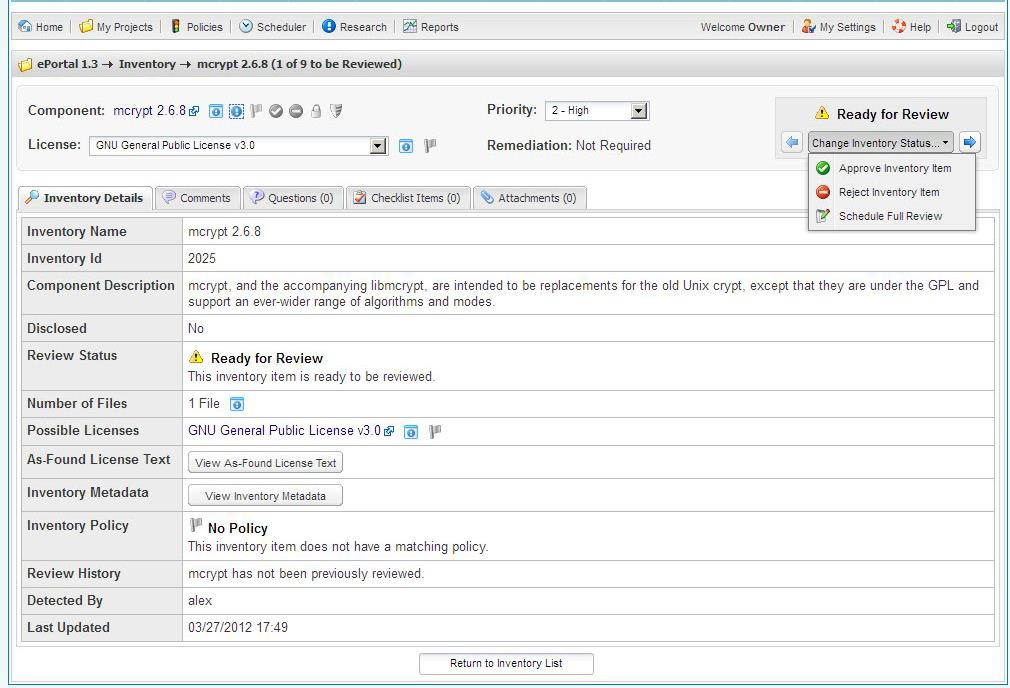Select Approve Inventory Item from menu
Viewport: 1010px width, 688px height.
[x=894, y=168]
